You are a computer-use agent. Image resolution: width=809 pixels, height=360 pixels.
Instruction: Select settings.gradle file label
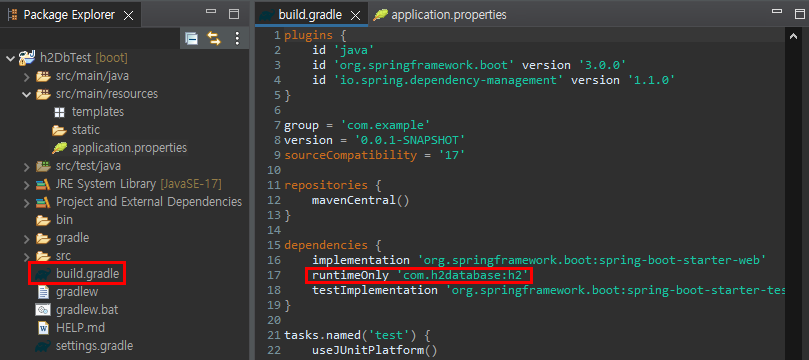click(94, 346)
